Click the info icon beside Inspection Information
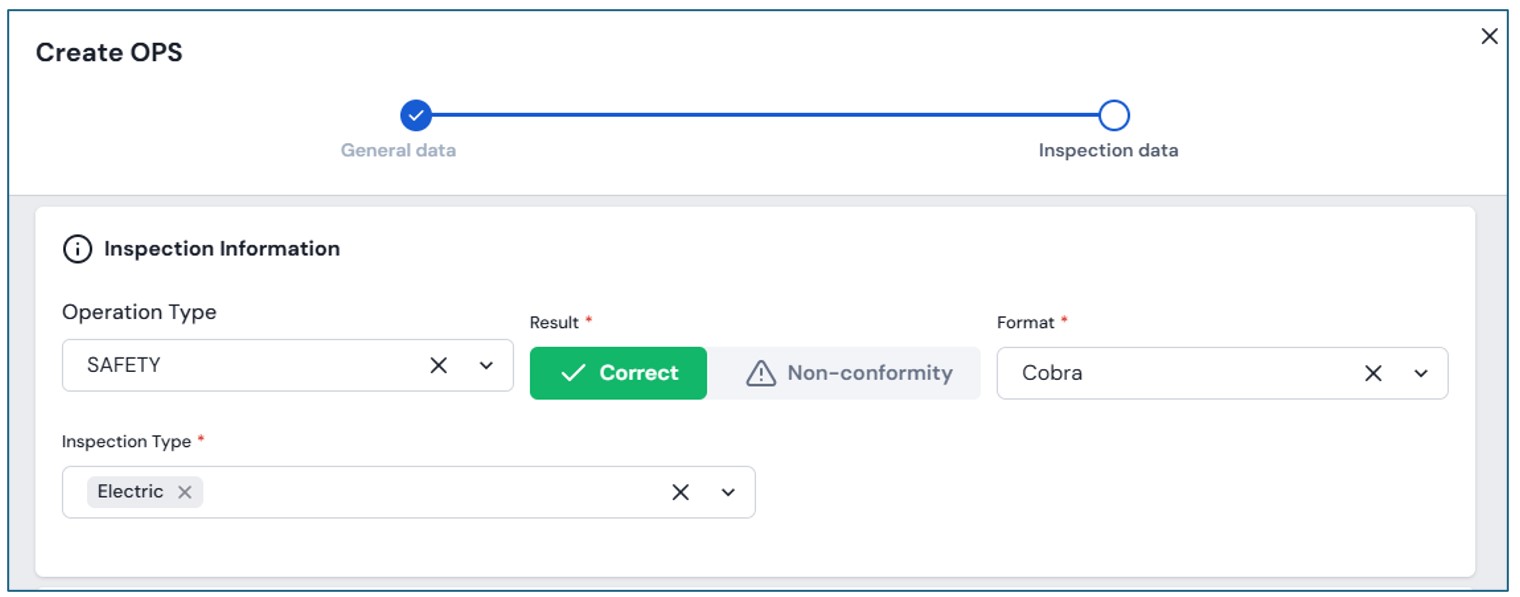 (x=77, y=249)
